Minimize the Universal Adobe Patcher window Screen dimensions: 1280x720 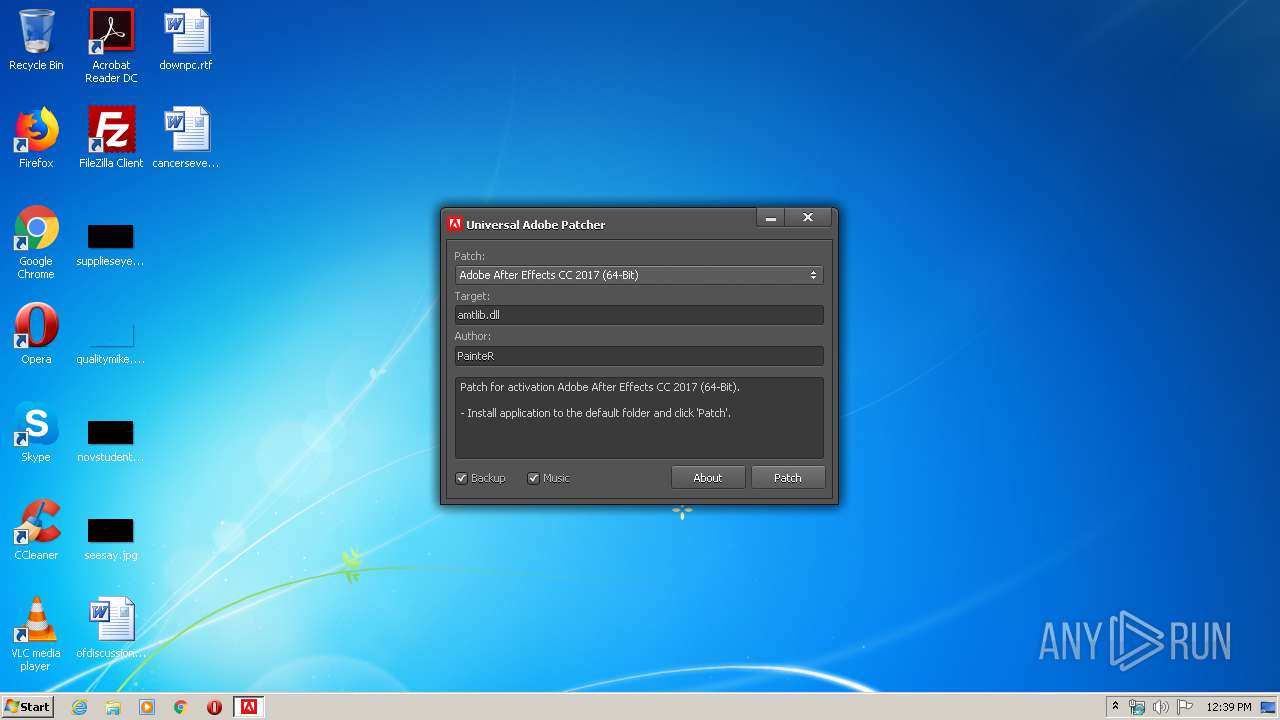pyautogui.click(x=770, y=218)
